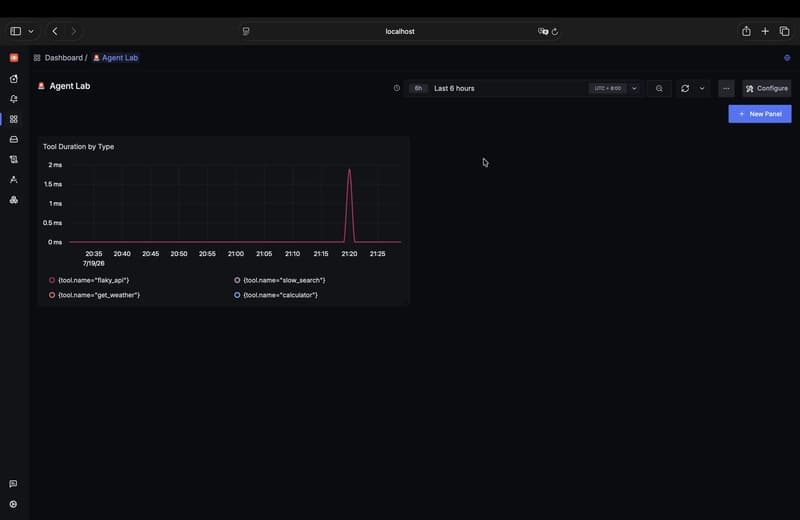
Task: Click the Configure button
Action: click(766, 88)
